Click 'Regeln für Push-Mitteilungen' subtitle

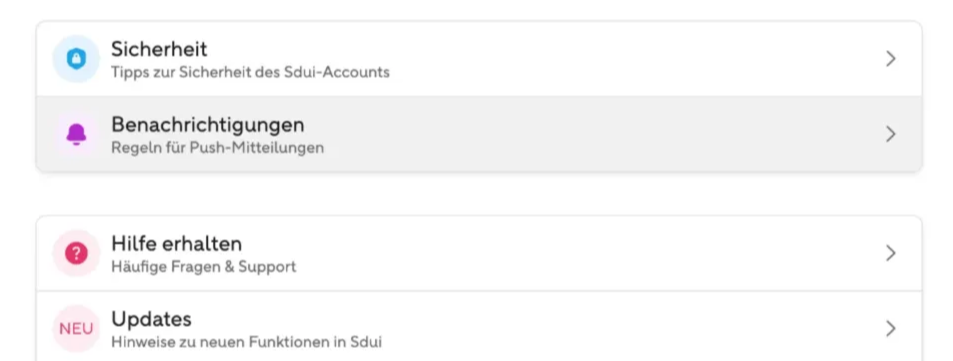pyautogui.click(x=218, y=148)
